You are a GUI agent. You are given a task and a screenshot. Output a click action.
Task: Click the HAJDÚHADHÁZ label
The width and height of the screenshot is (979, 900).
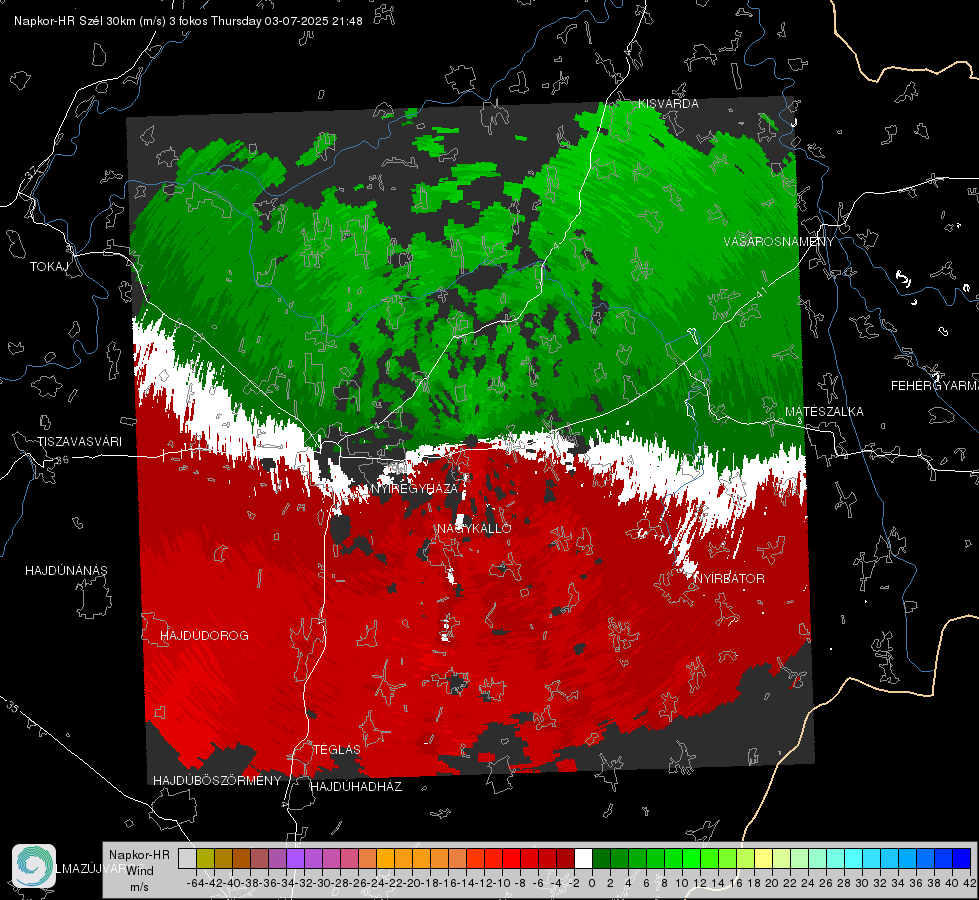356,786
